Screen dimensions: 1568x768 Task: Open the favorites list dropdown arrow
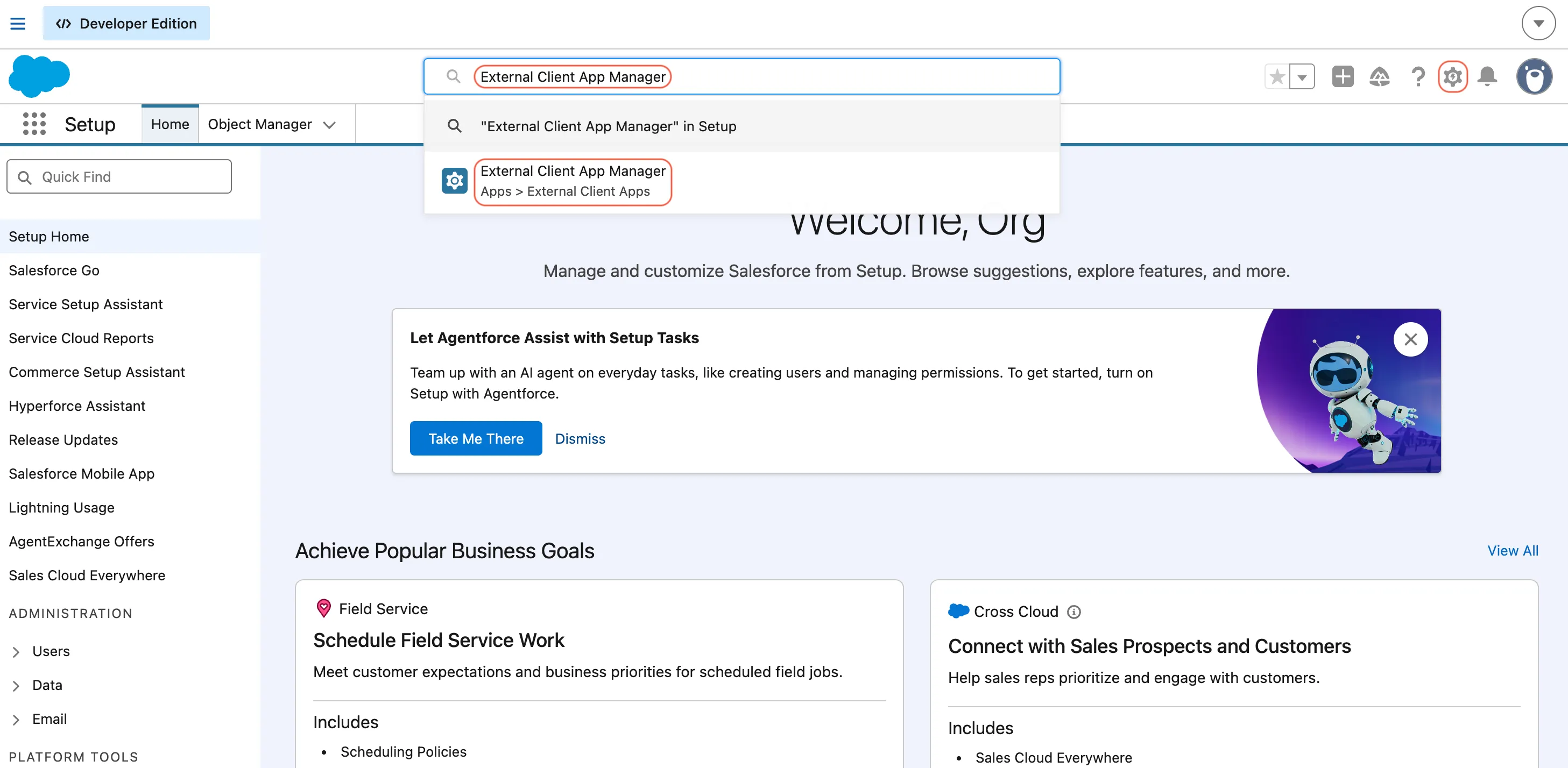pos(1302,77)
